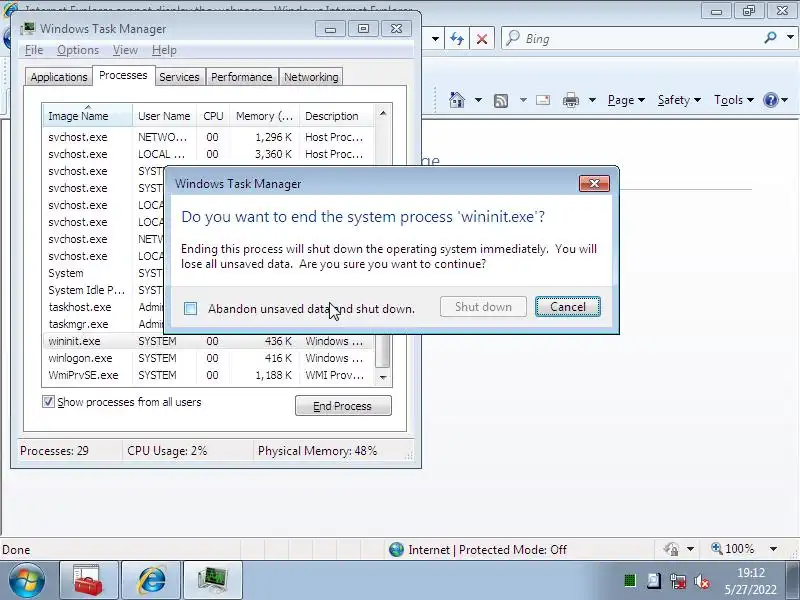Image resolution: width=800 pixels, height=600 pixels.
Task: Expand the Print dropdown arrow
Action: point(592,100)
